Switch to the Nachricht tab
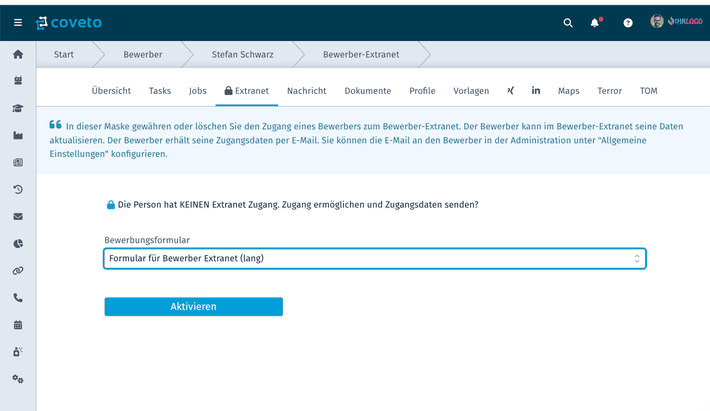Screen dimensions: 710x411 tap(307, 91)
